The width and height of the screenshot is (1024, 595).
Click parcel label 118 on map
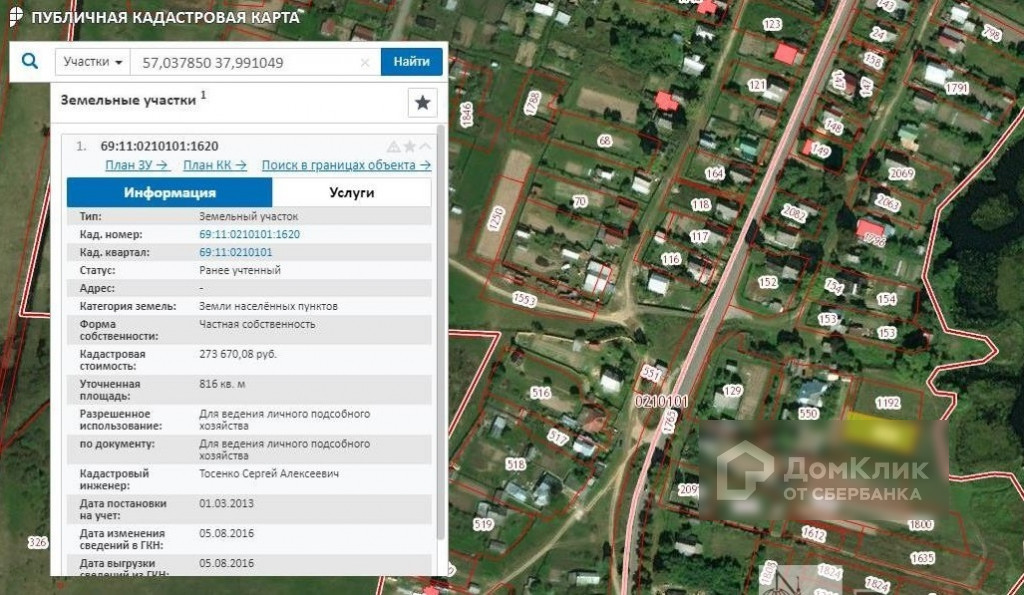click(701, 204)
